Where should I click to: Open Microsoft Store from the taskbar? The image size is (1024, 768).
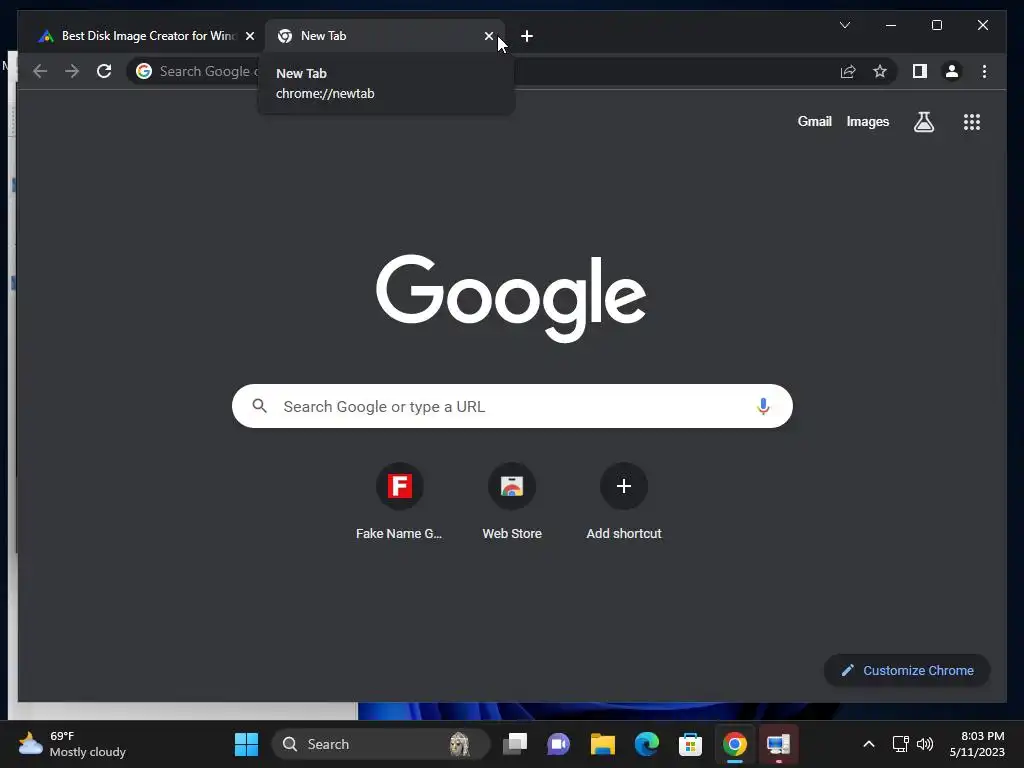click(690, 744)
